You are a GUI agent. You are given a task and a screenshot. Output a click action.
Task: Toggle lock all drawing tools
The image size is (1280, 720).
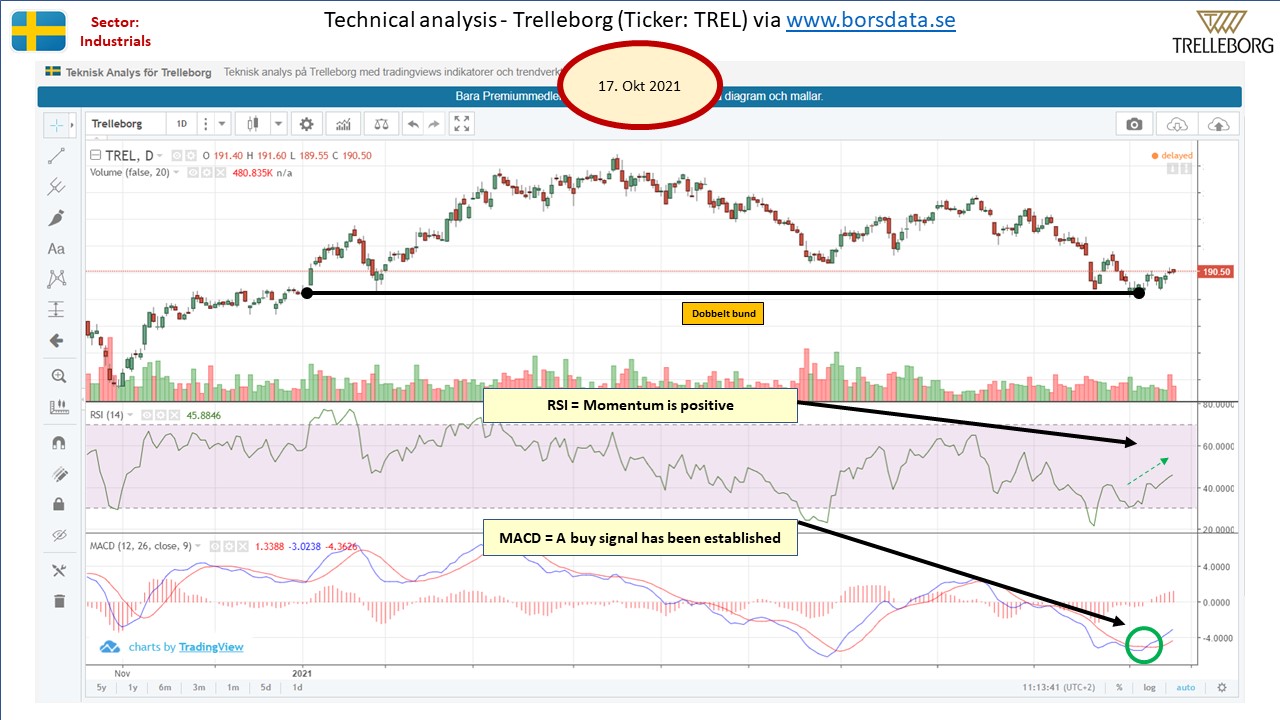(57, 504)
